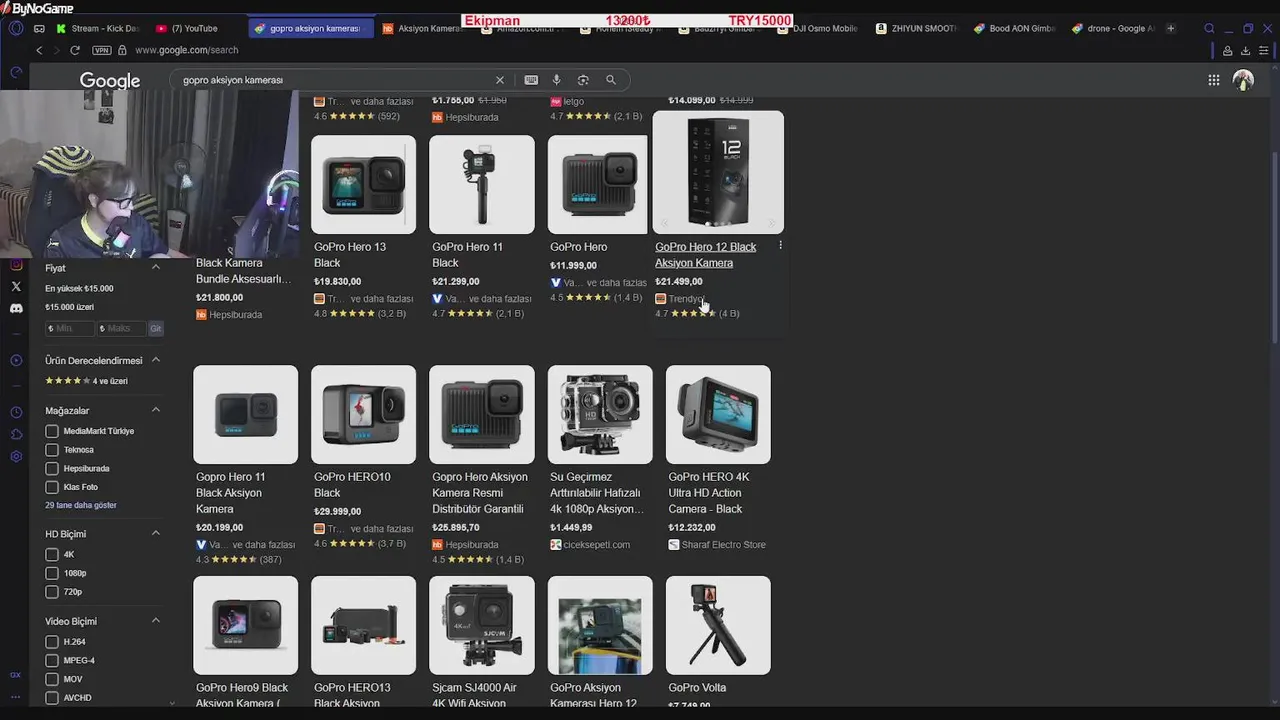Submit search with magnifier icon
The width and height of the screenshot is (1280, 720).
click(x=610, y=80)
